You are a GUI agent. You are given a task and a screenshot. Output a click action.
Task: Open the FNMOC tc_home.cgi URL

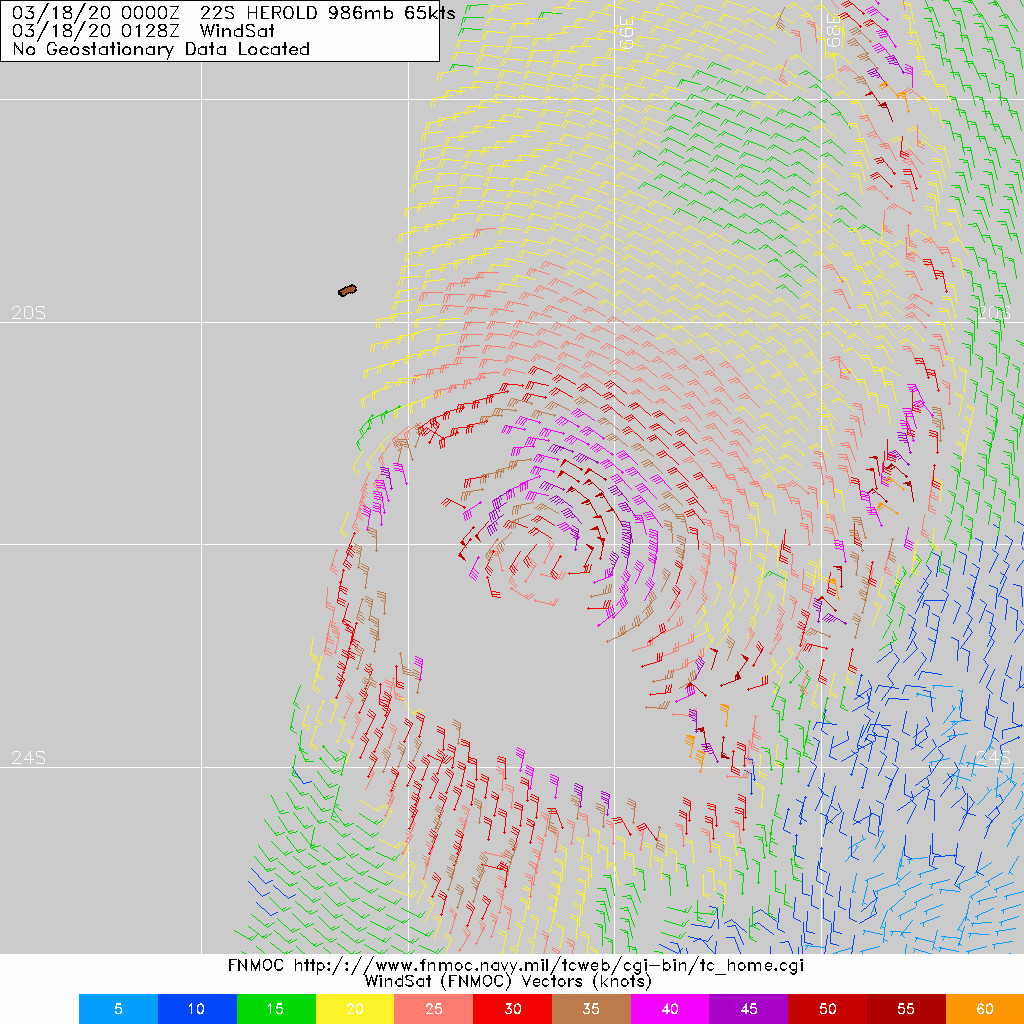tap(545, 967)
